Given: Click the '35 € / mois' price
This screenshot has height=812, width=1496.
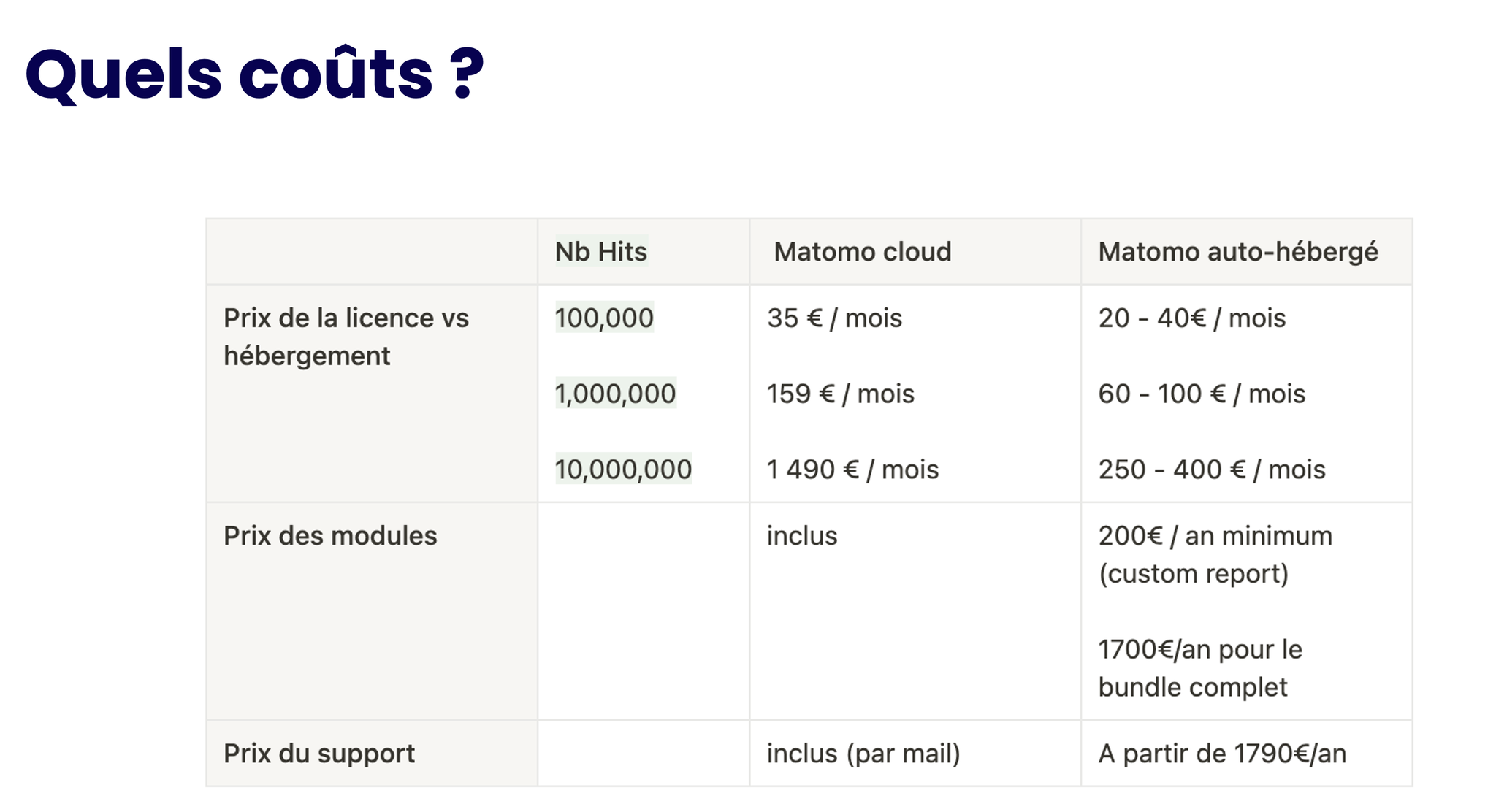Looking at the screenshot, I should (x=834, y=318).
